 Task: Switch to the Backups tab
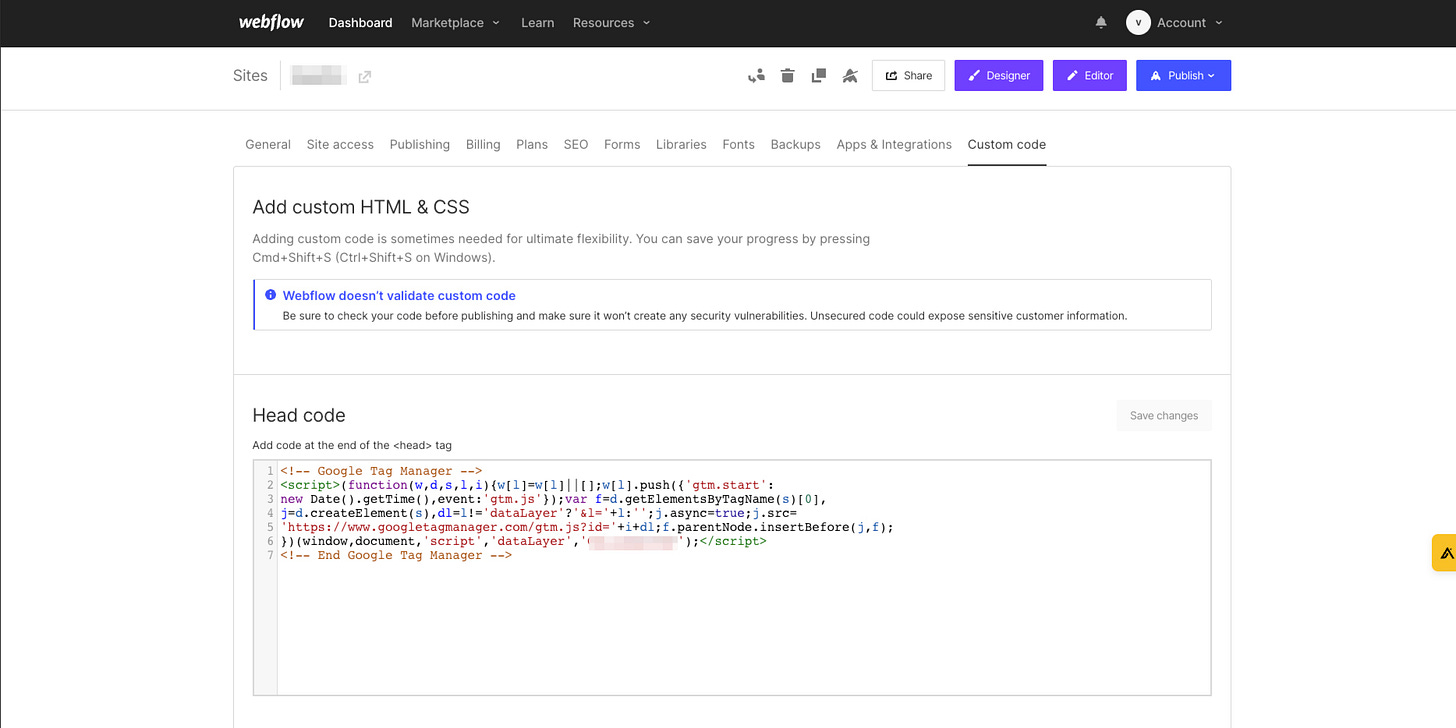coord(796,144)
